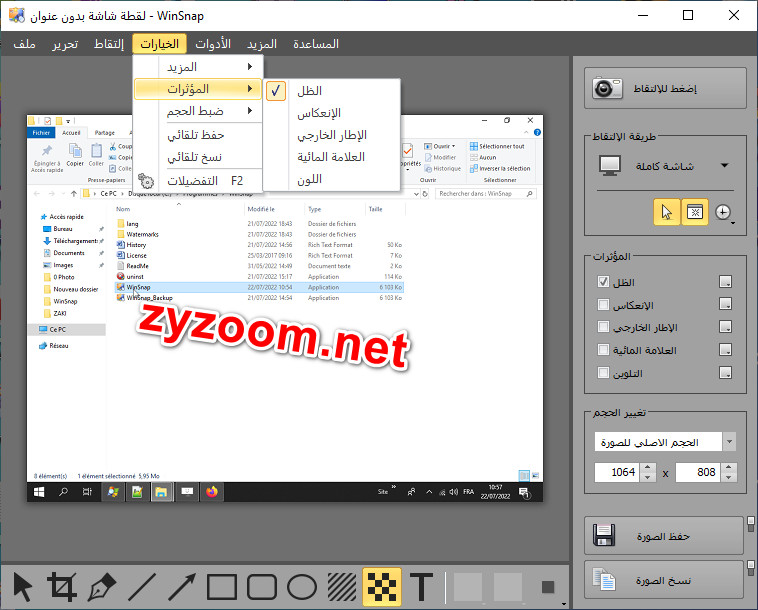The height and width of the screenshot is (610, 758).
Task: Open settings button beside التلوين checkbox
Action: (725, 373)
